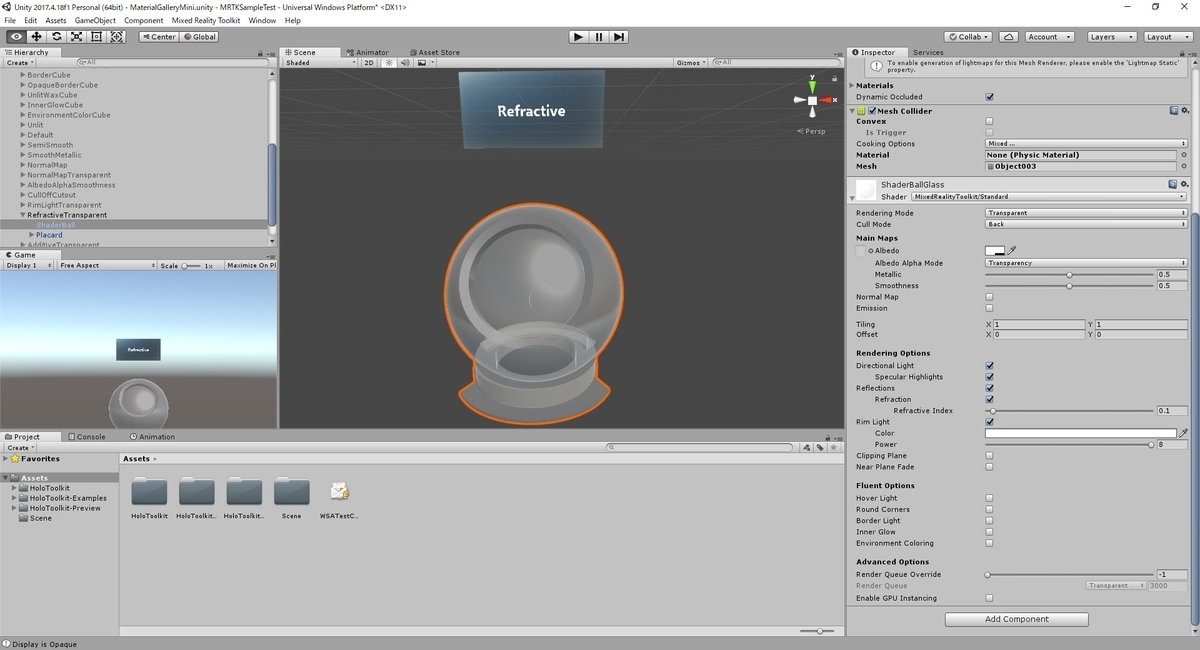This screenshot has width=1200, height=650.
Task: Open the Assets menu
Action: point(56,20)
